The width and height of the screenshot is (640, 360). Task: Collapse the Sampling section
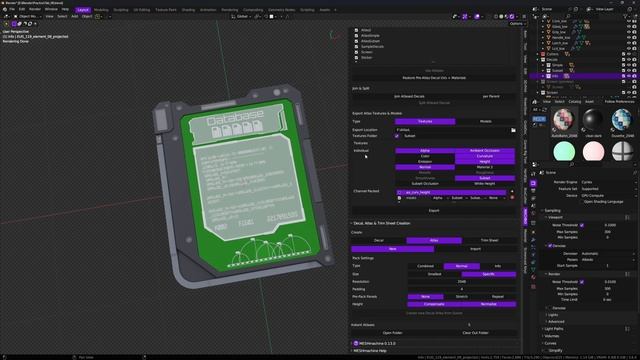click(551, 211)
